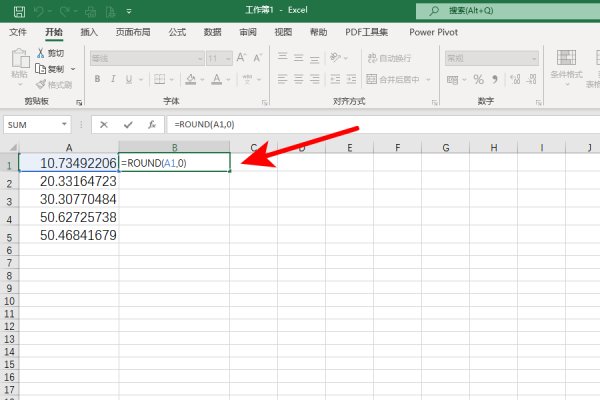The width and height of the screenshot is (600, 400).
Task: Click the Borders icon
Action: click(x=159, y=79)
